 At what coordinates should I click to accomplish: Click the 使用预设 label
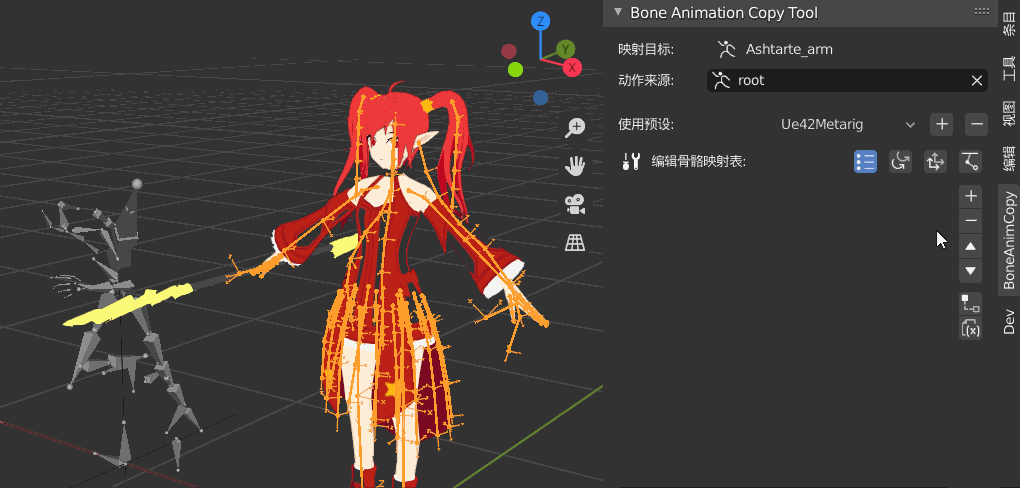coord(645,124)
